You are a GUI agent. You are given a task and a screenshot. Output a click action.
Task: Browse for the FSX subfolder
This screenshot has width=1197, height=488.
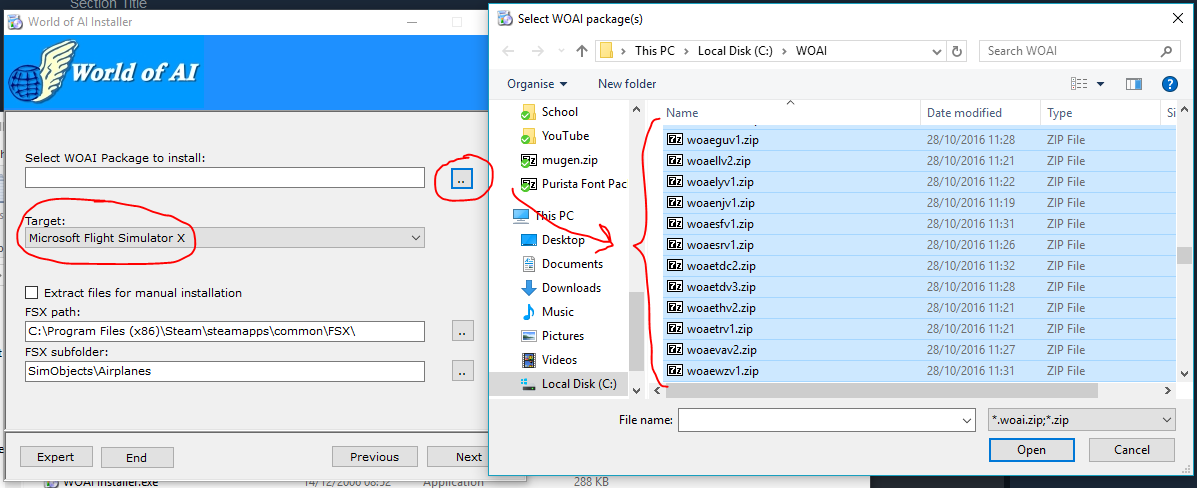click(x=463, y=371)
